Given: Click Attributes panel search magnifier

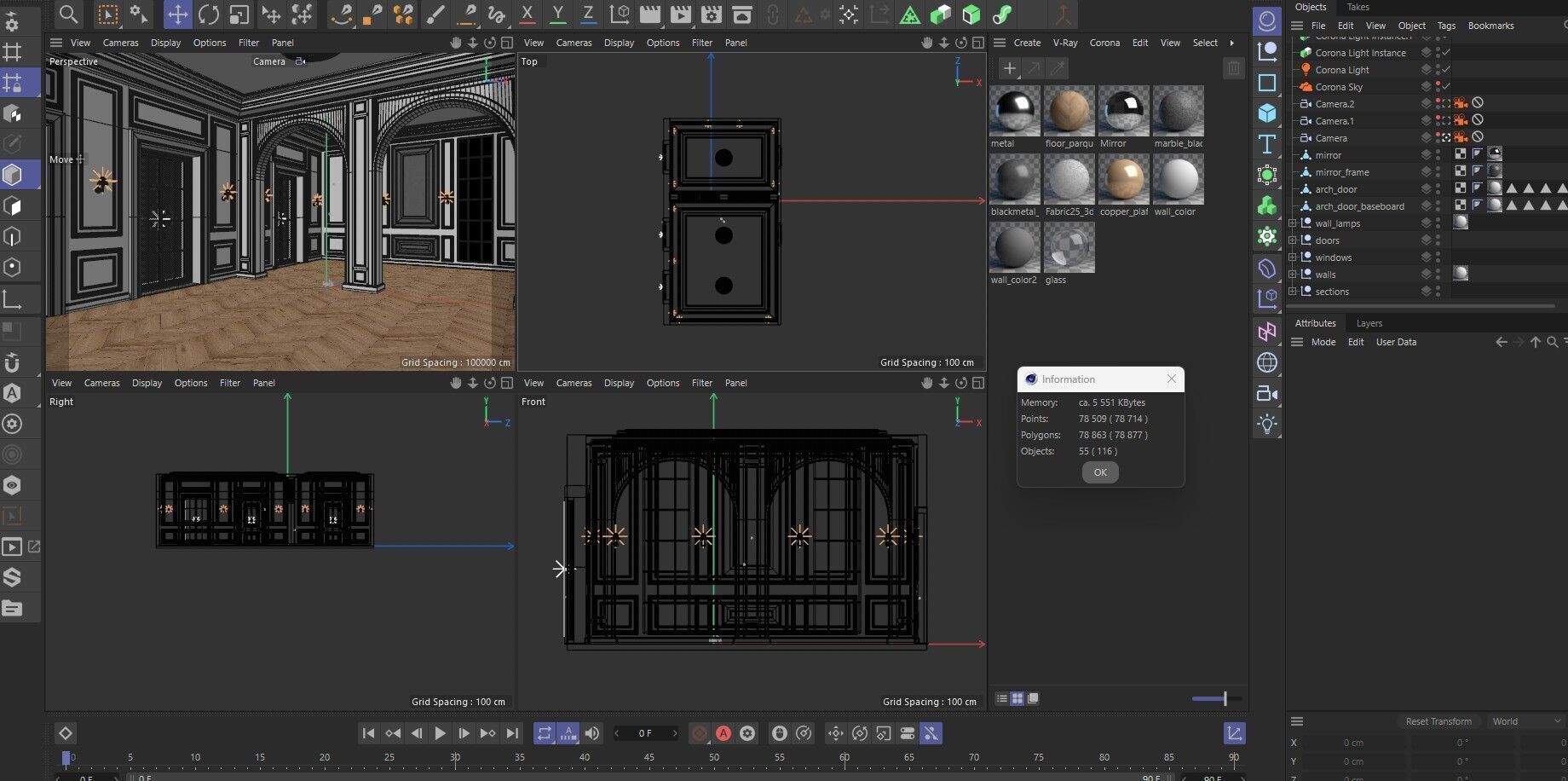Looking at the screenshot, I should 1552,342.
